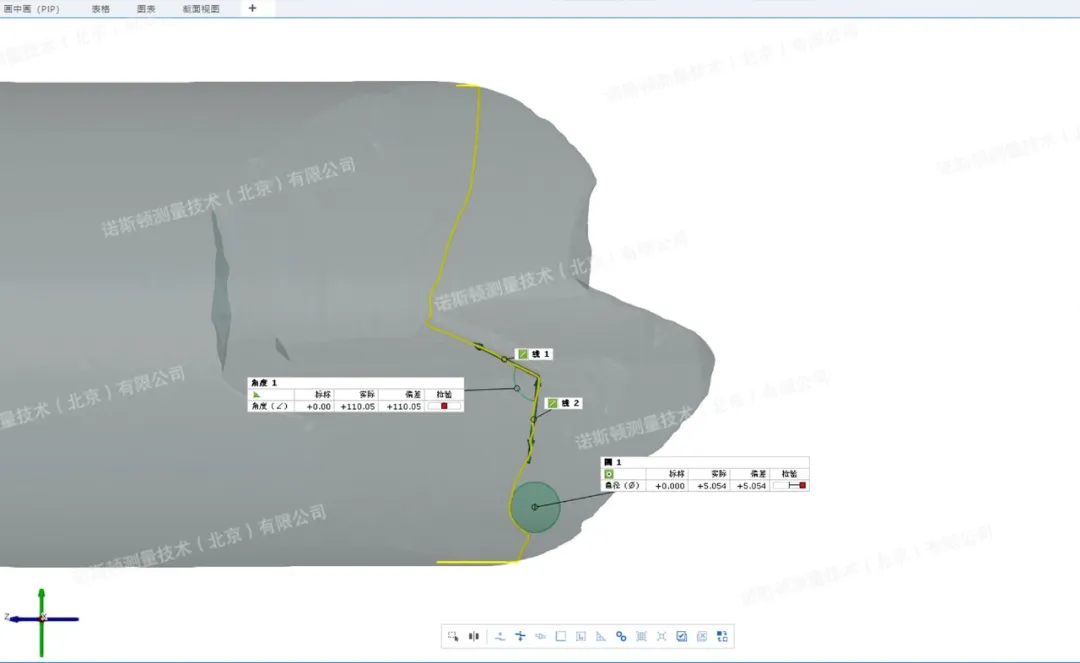Click the two linked circles icon
Viewport: 1080px width, 663px height.
pyautogui.click(x=621, y=636)
